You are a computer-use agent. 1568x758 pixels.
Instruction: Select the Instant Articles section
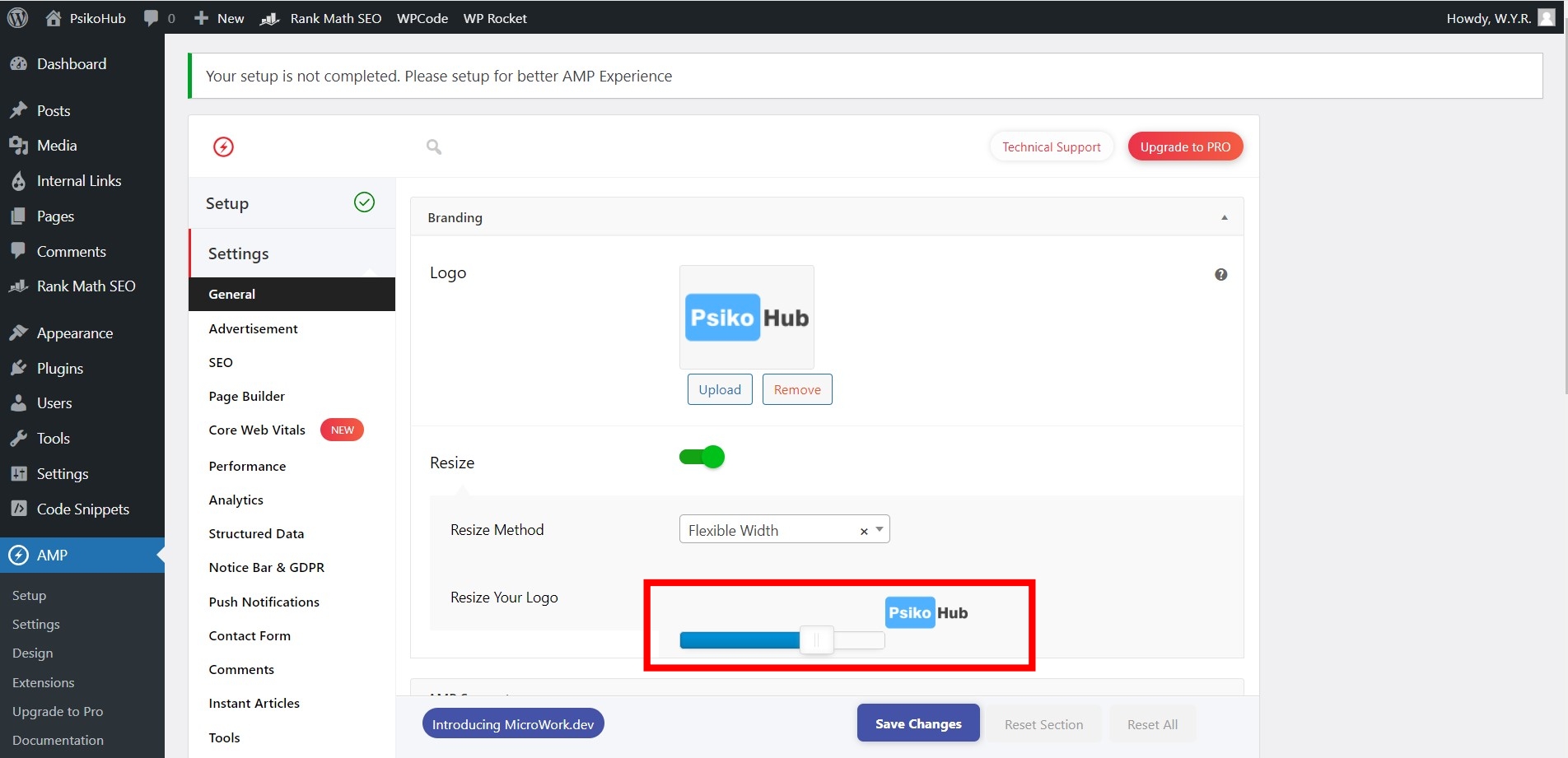click(254, 703)
